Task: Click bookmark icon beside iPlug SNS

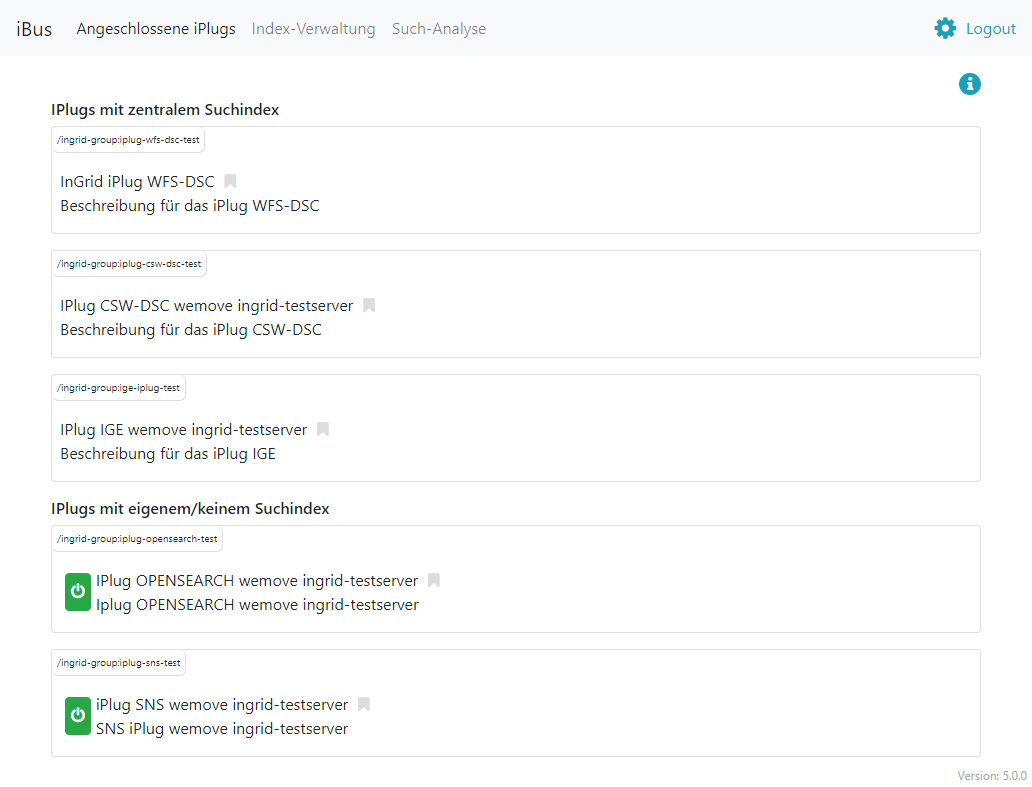Action: [364, 705]
